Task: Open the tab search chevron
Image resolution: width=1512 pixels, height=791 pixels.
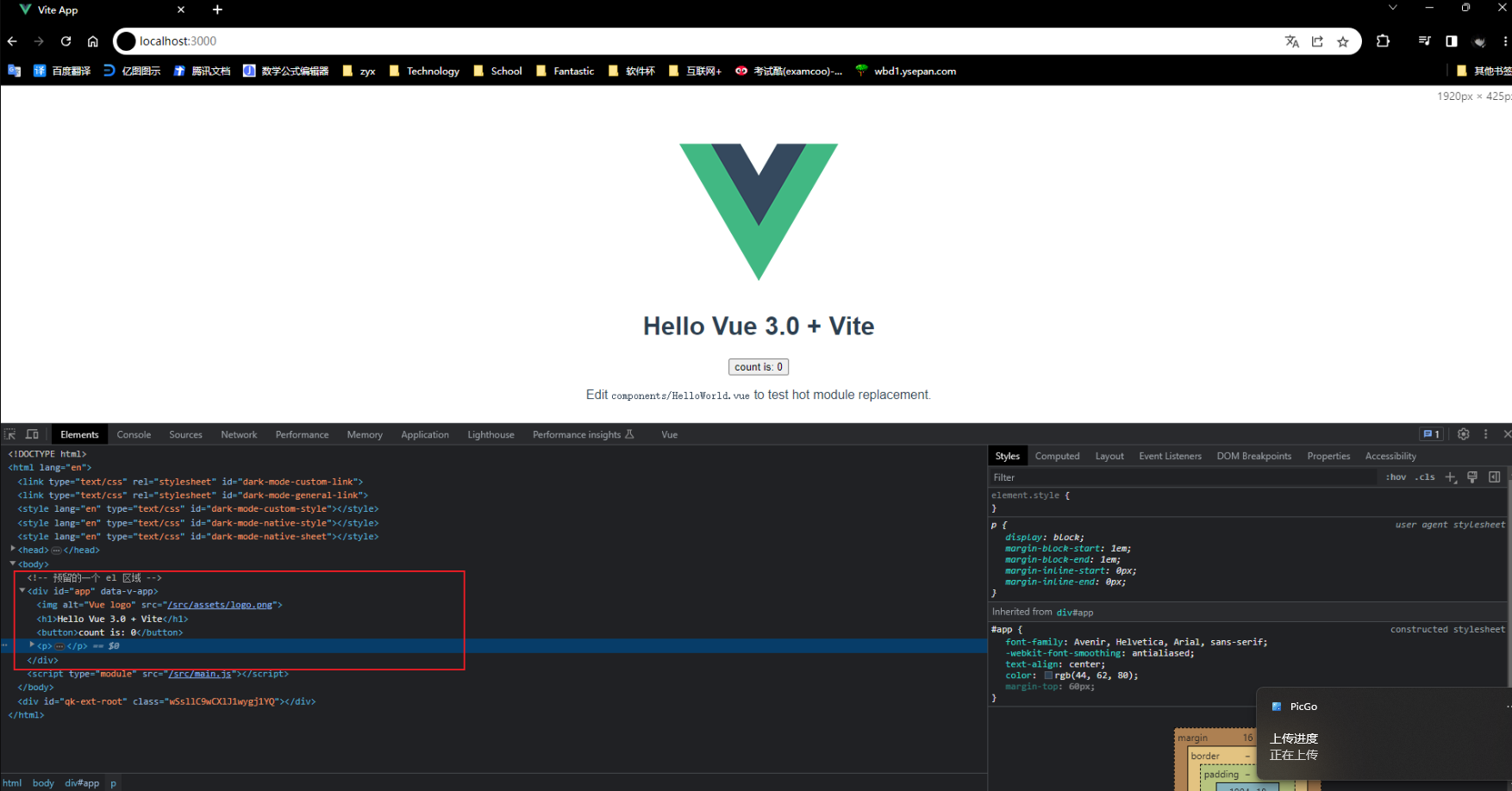Action: [x=1393, y=8]
